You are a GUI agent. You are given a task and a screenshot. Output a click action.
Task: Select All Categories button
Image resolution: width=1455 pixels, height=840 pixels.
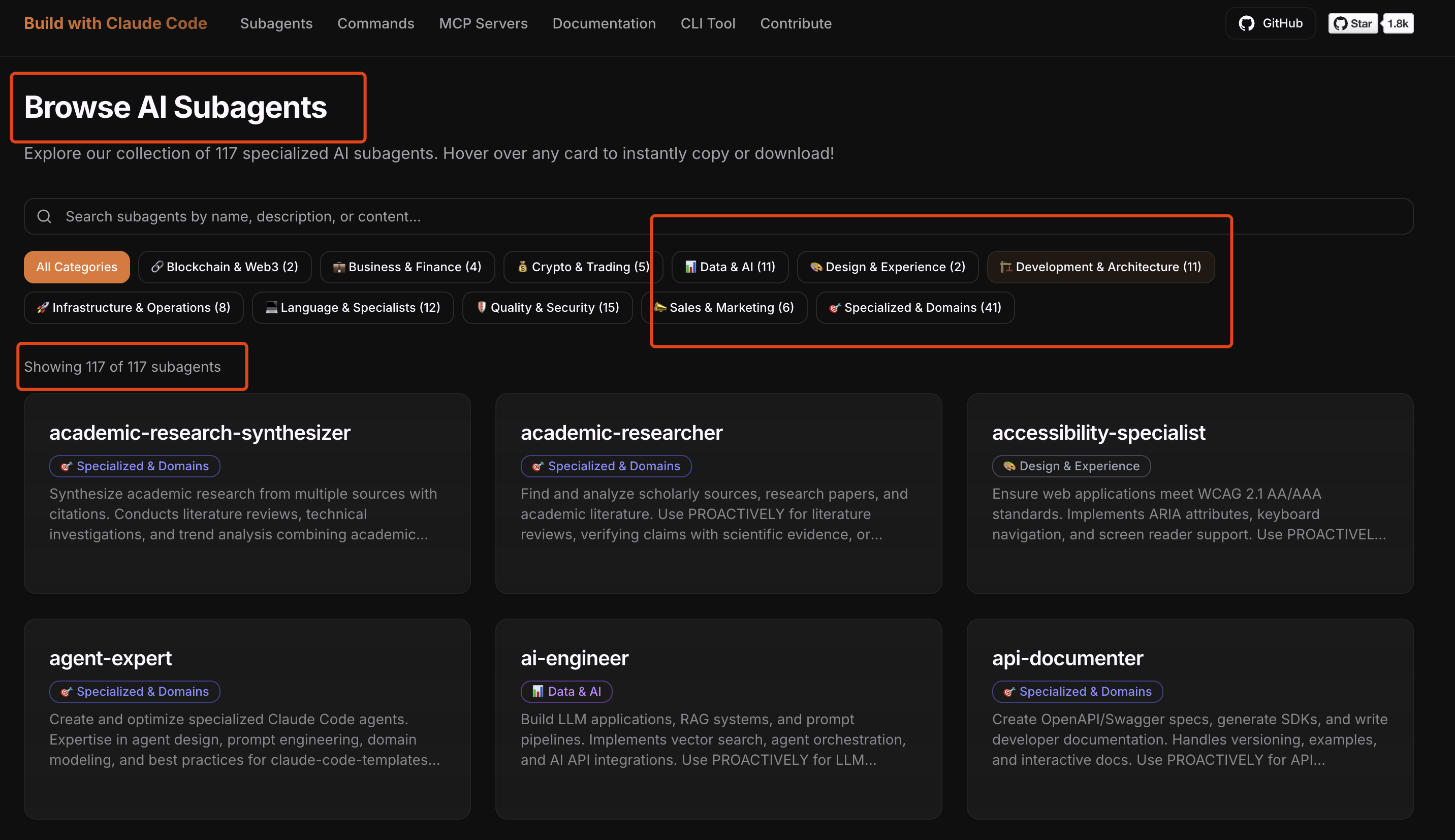(77, 267)
